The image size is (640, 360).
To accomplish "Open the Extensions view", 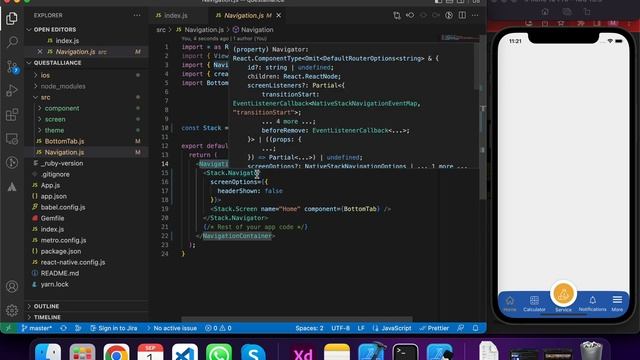I will coord(12,115).
